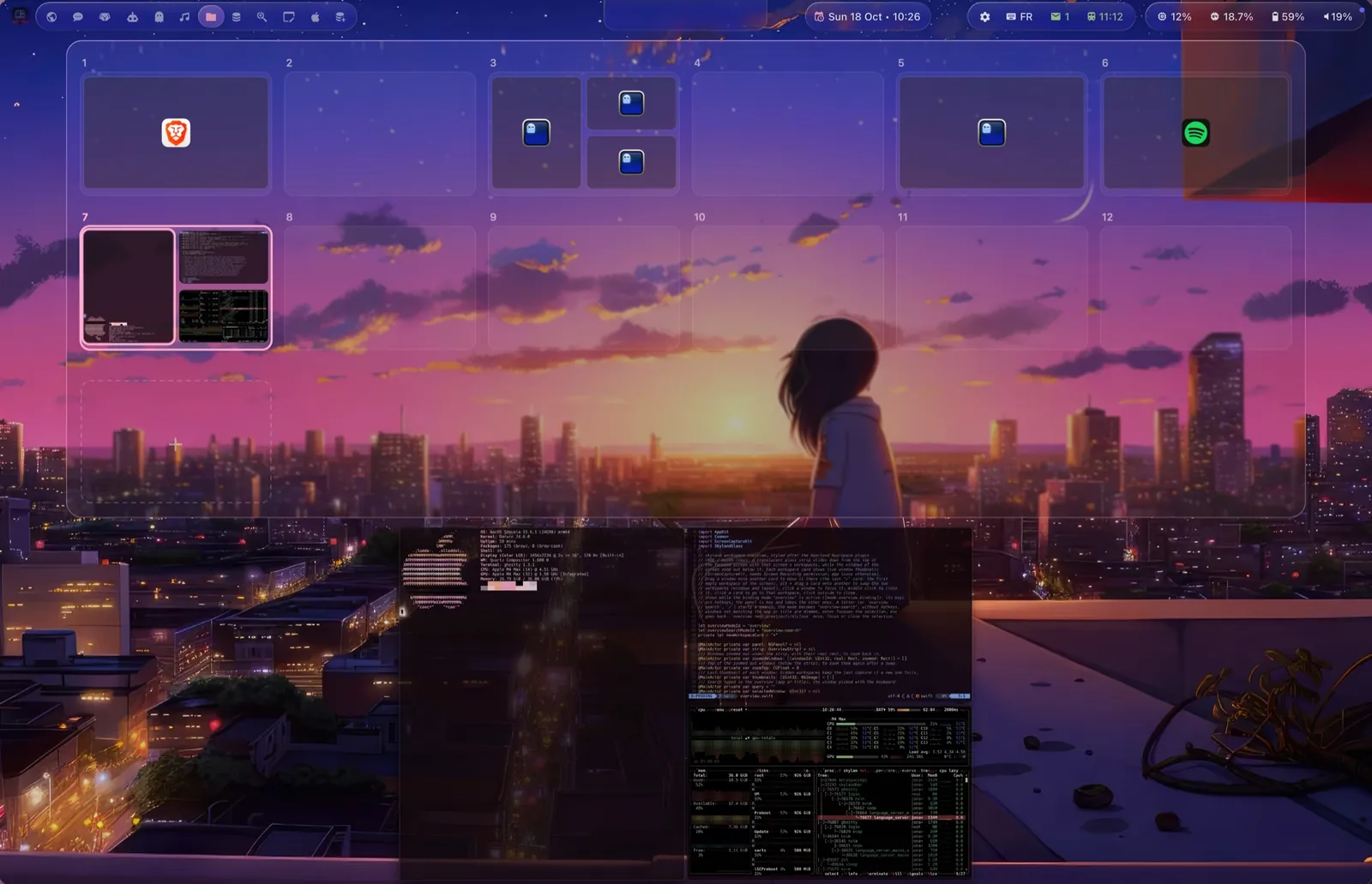Select the Brave browser window in workspace 1
The image size is (1372, 884).
tap(176, 133)
